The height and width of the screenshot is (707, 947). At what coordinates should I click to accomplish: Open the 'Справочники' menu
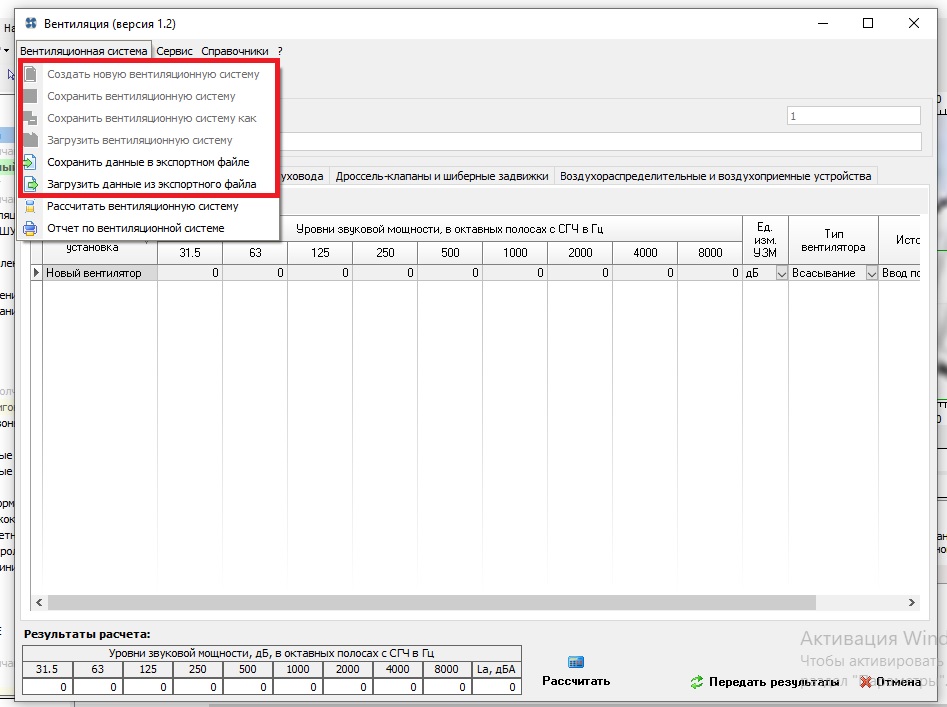pos(235,50)
